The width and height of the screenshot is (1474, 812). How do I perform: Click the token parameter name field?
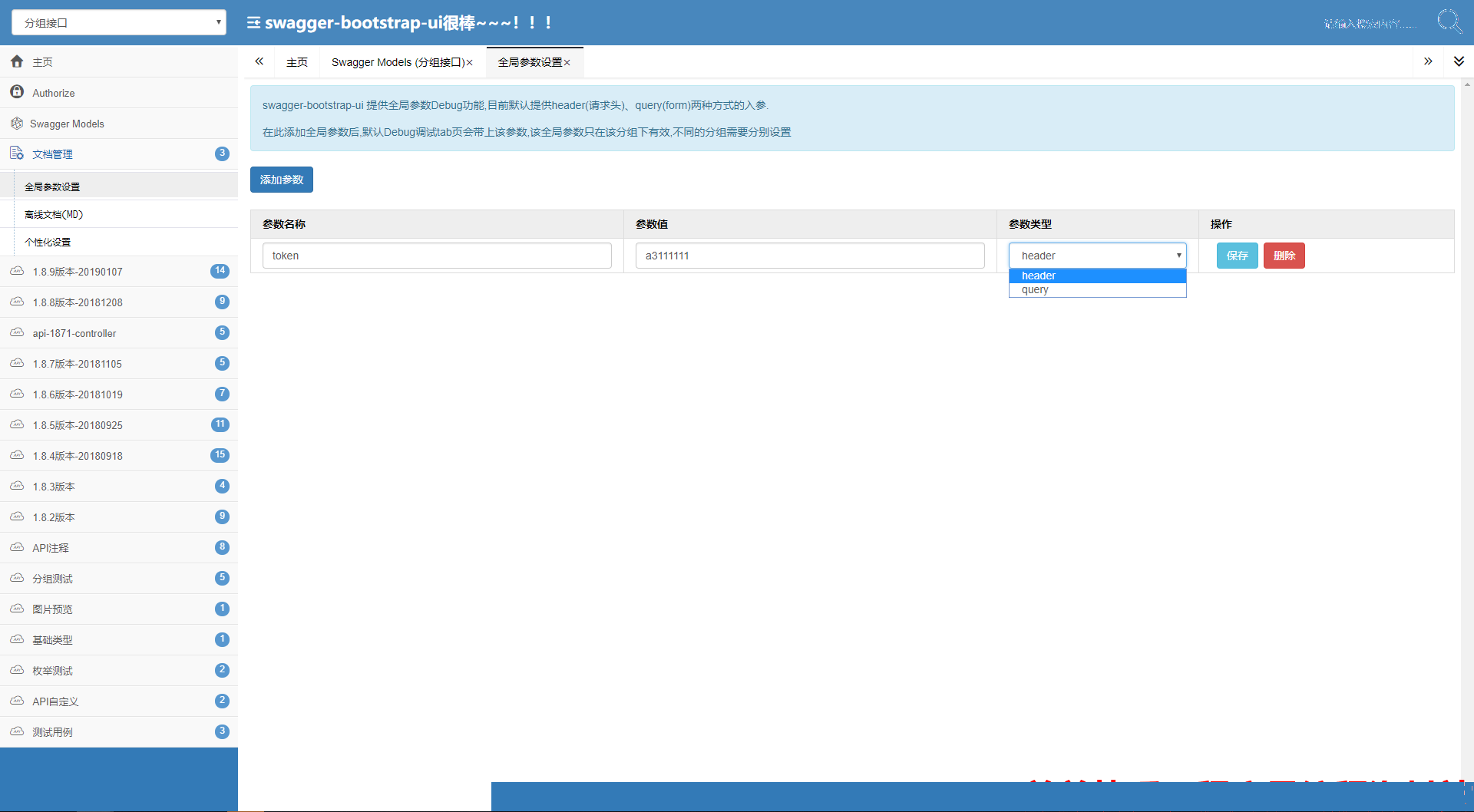[x=437, y=256]
